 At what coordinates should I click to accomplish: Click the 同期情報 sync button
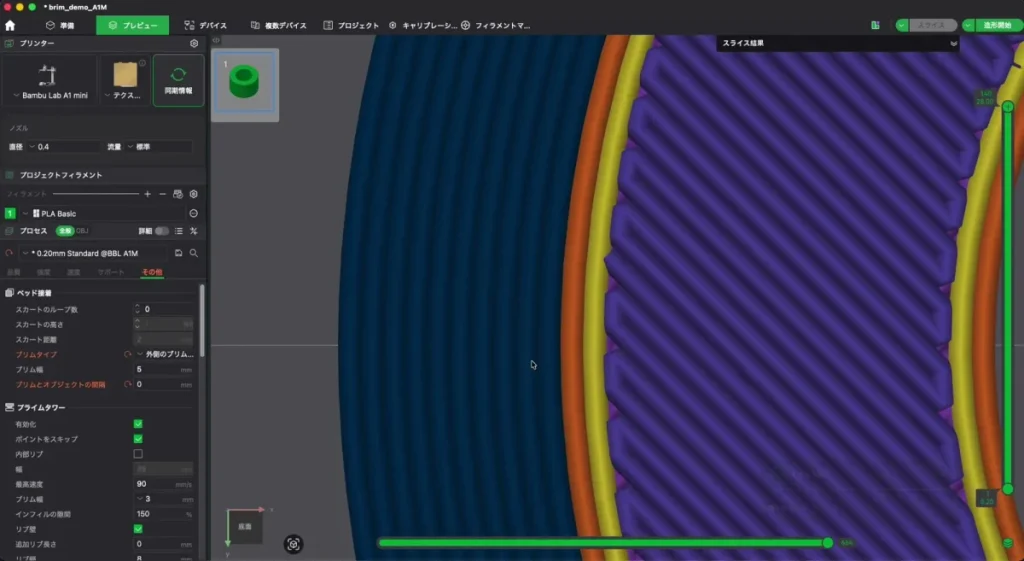pyautogui.click(x=178, y=81)
